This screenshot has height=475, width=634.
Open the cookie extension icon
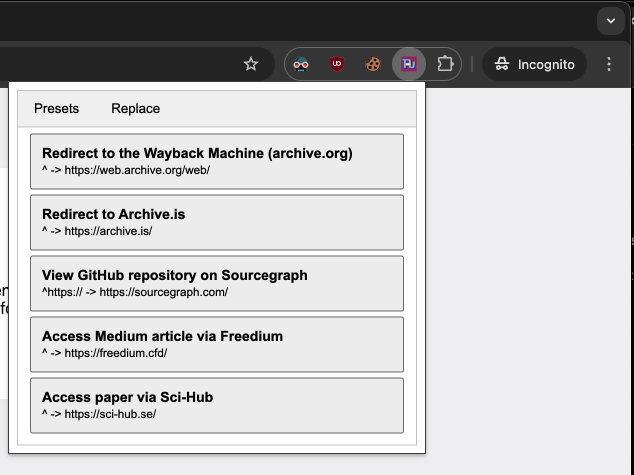(x=373, y=64)
